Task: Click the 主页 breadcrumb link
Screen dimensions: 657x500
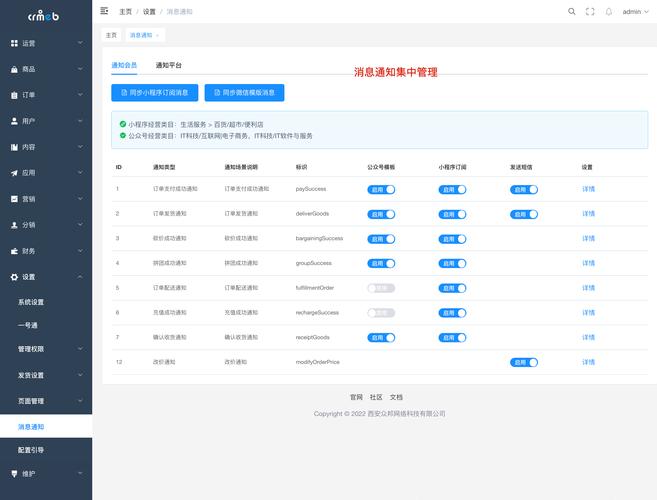Action: [125, 12]
